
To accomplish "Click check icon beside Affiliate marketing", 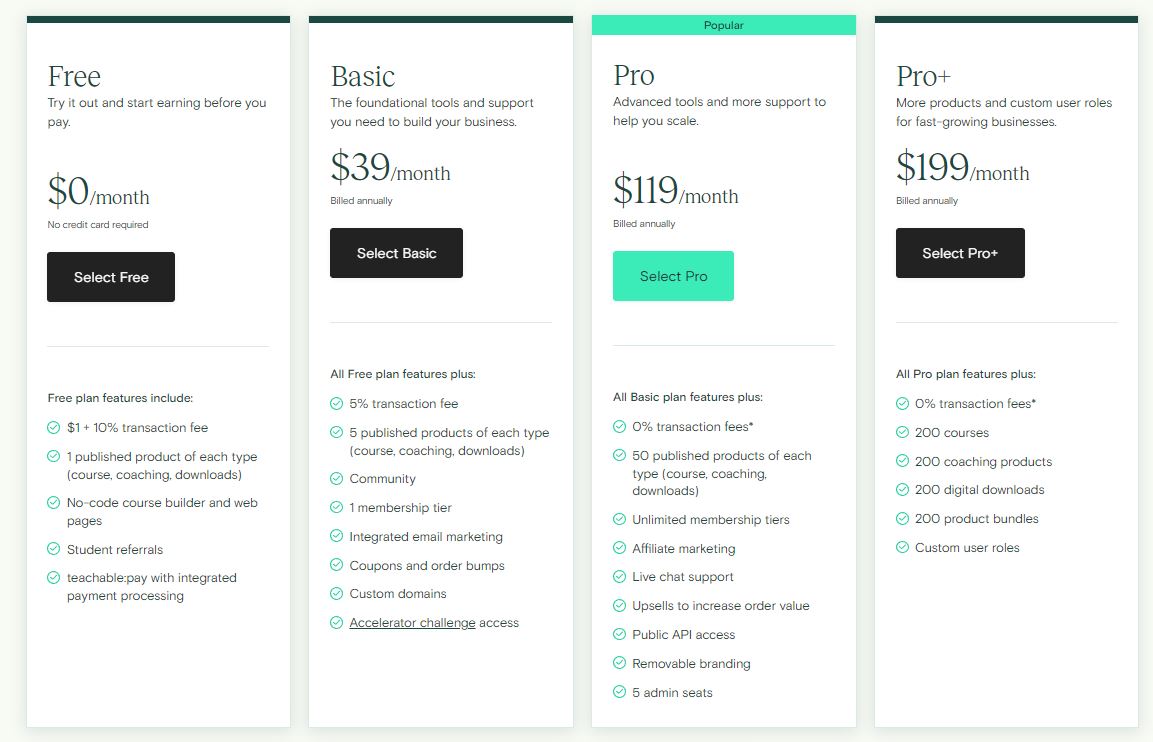I will point(620,548).
